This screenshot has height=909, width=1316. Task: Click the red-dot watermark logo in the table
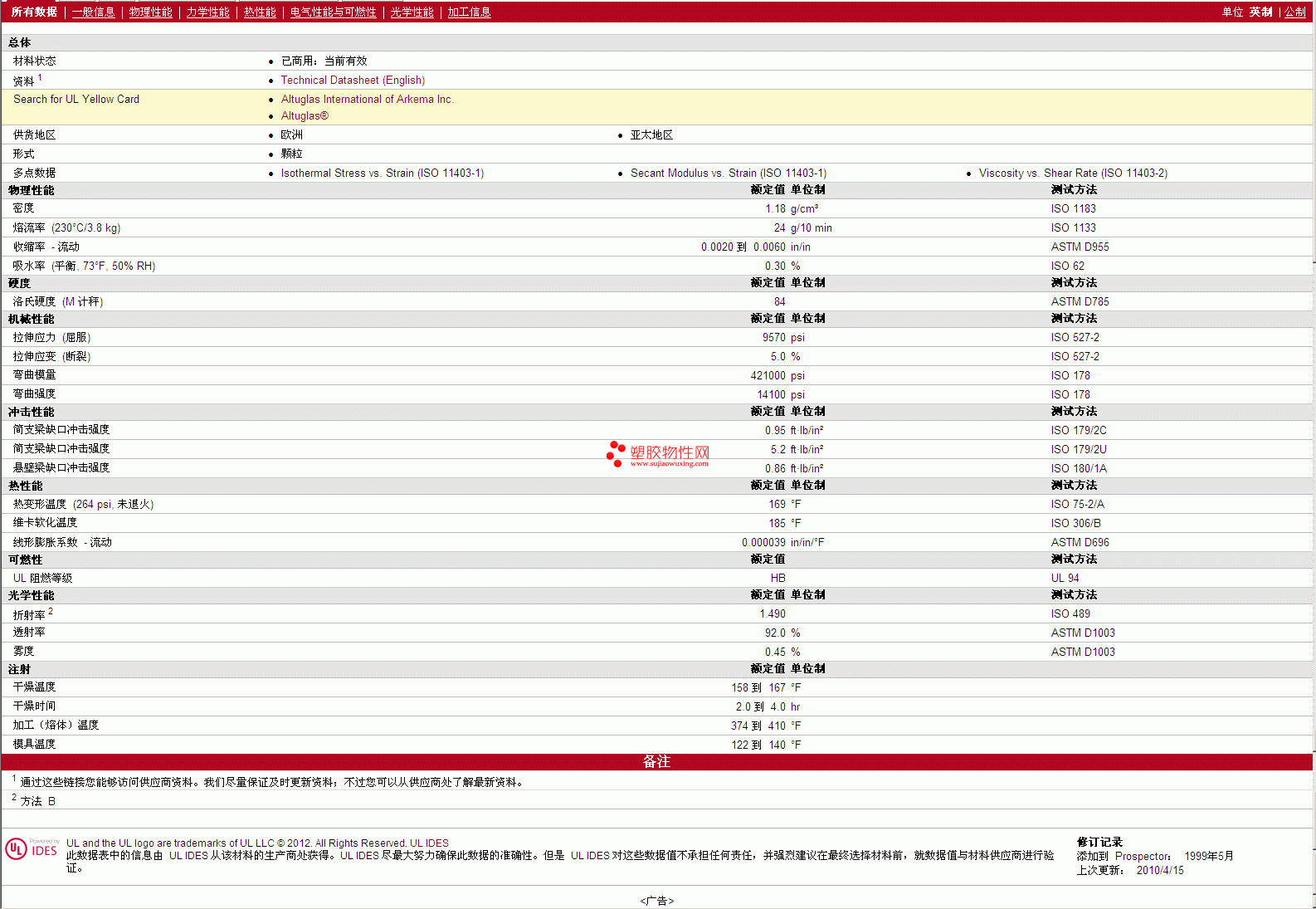tap(616, 453)
